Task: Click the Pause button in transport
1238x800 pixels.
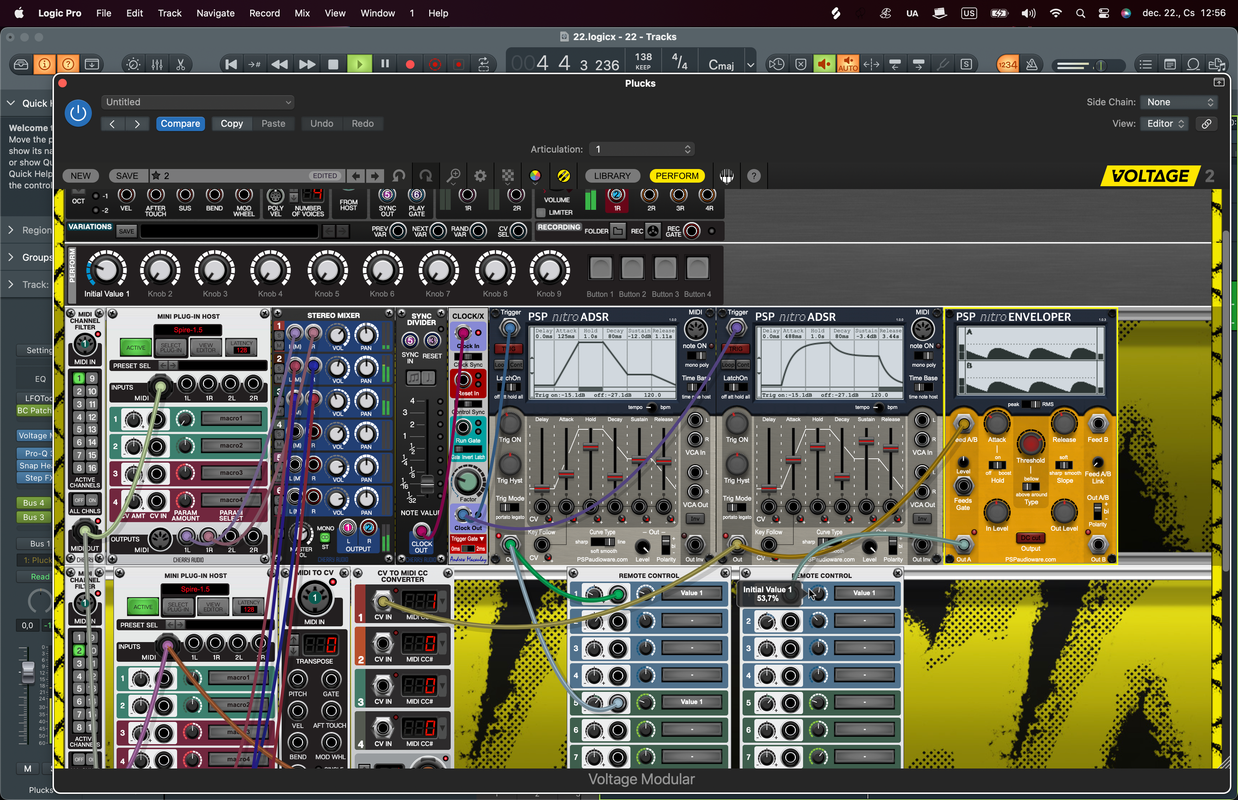Action: [385, 64]
